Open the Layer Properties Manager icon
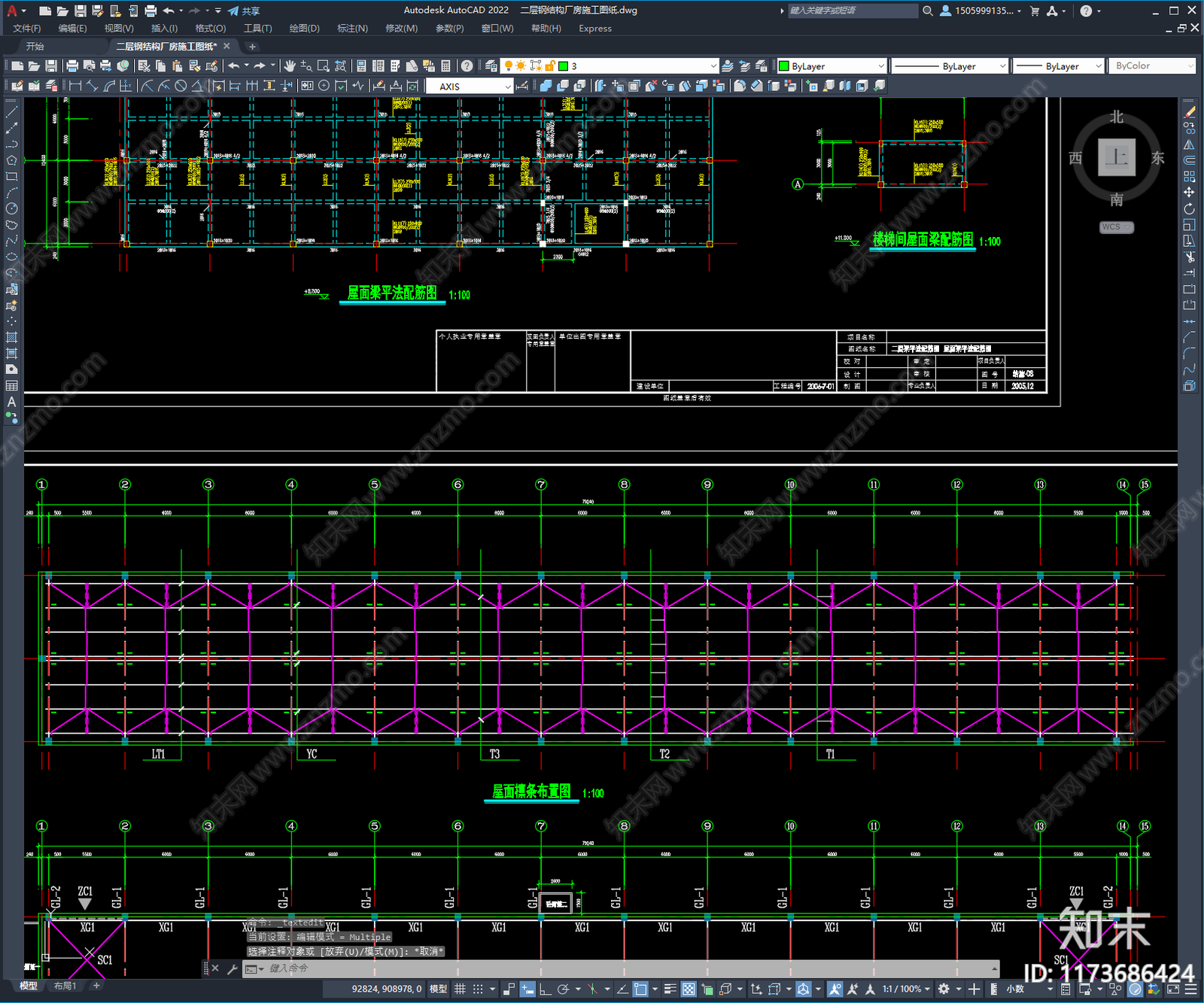 point(491,66)
